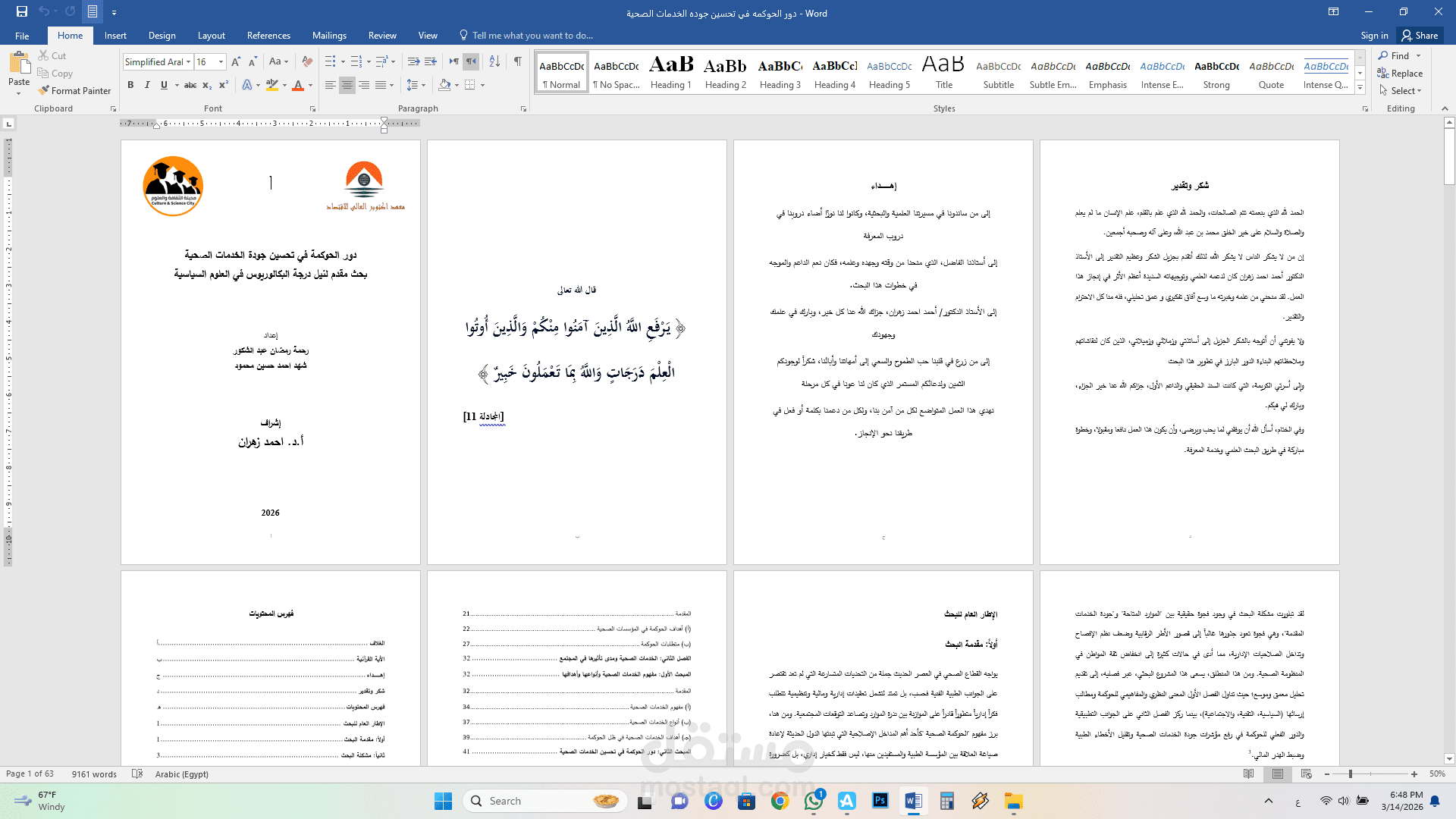The height and width of the screenshot is (819, 1456).
Task: Click the Tell me search box
Action: (x=526, y=36)
